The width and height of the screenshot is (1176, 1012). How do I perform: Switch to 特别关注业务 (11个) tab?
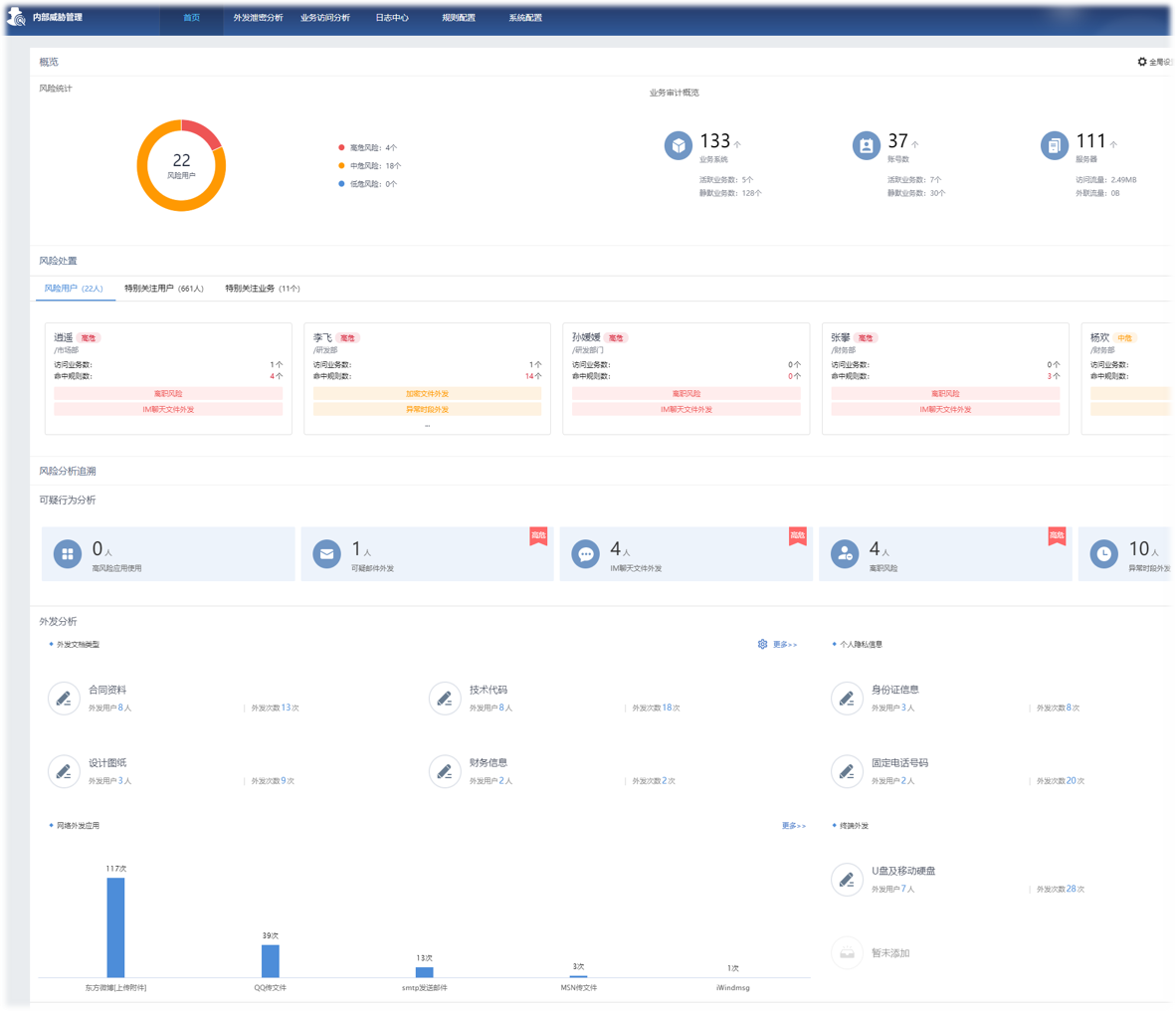[x=263, y=288]
